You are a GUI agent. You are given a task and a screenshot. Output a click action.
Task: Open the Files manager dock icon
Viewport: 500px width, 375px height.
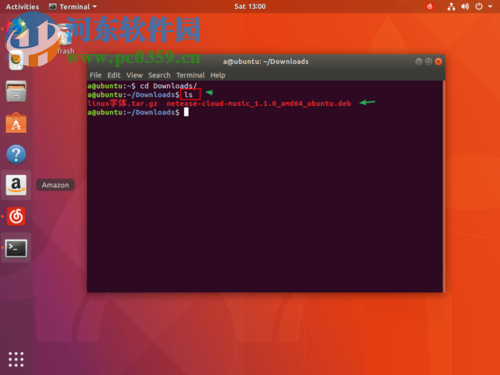16,91
